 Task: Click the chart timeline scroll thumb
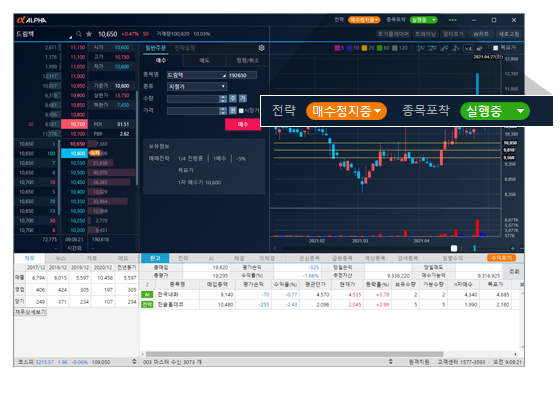pyautogui.click(x=454, y=248)
